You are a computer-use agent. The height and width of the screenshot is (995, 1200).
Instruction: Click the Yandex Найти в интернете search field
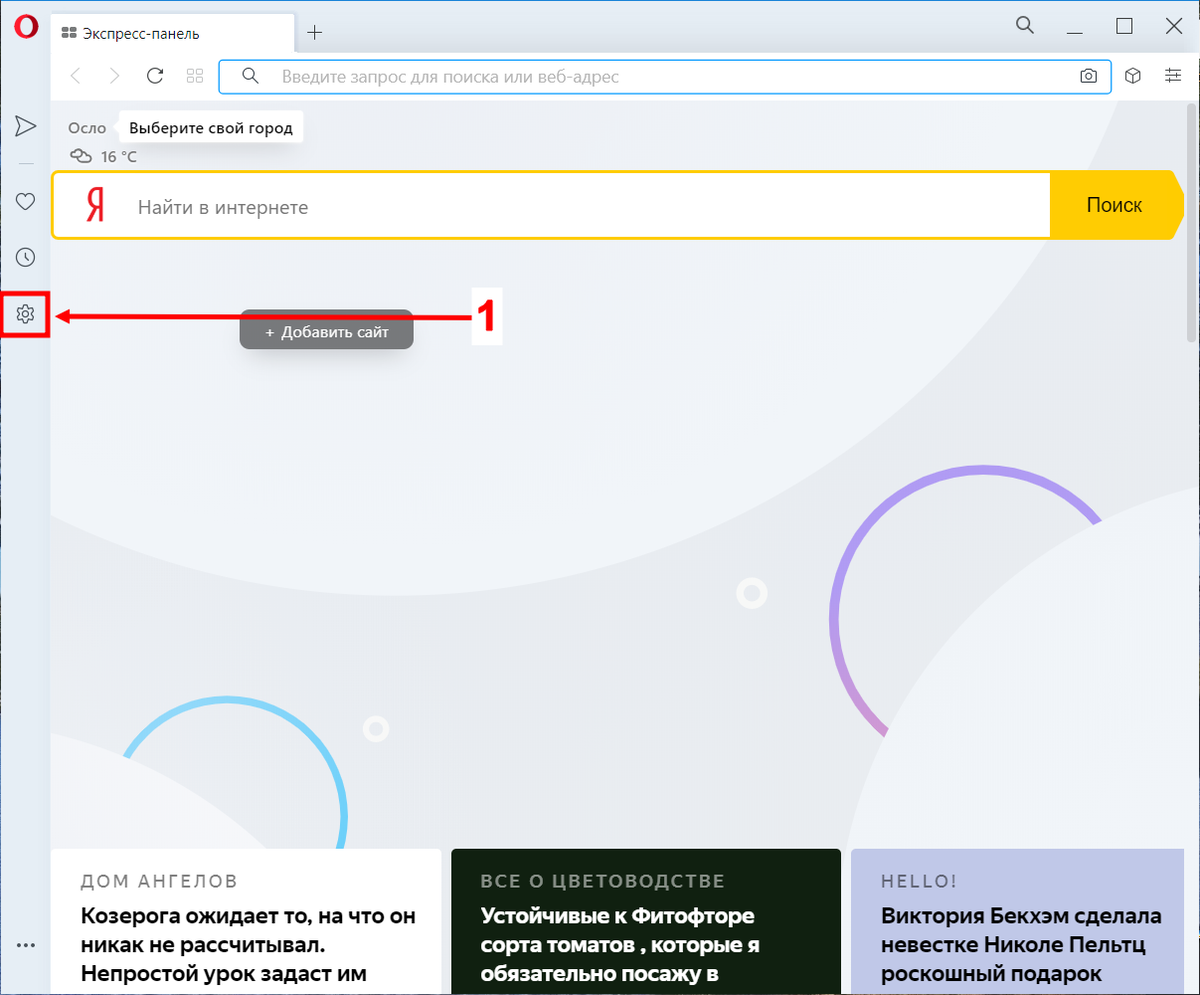pyautogui.click(x=400, y=205)
